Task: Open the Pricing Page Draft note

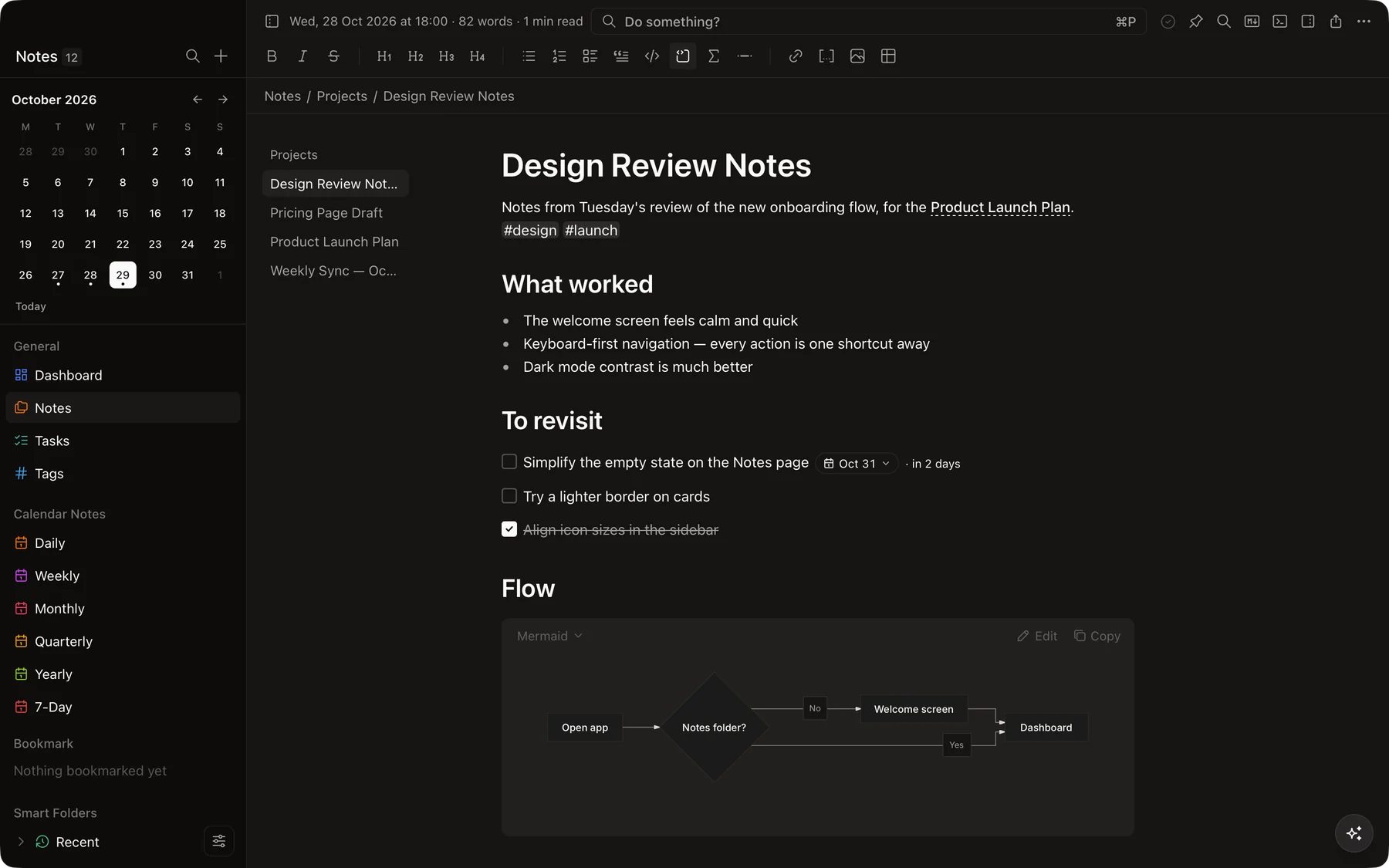Action: click(335, 213)
